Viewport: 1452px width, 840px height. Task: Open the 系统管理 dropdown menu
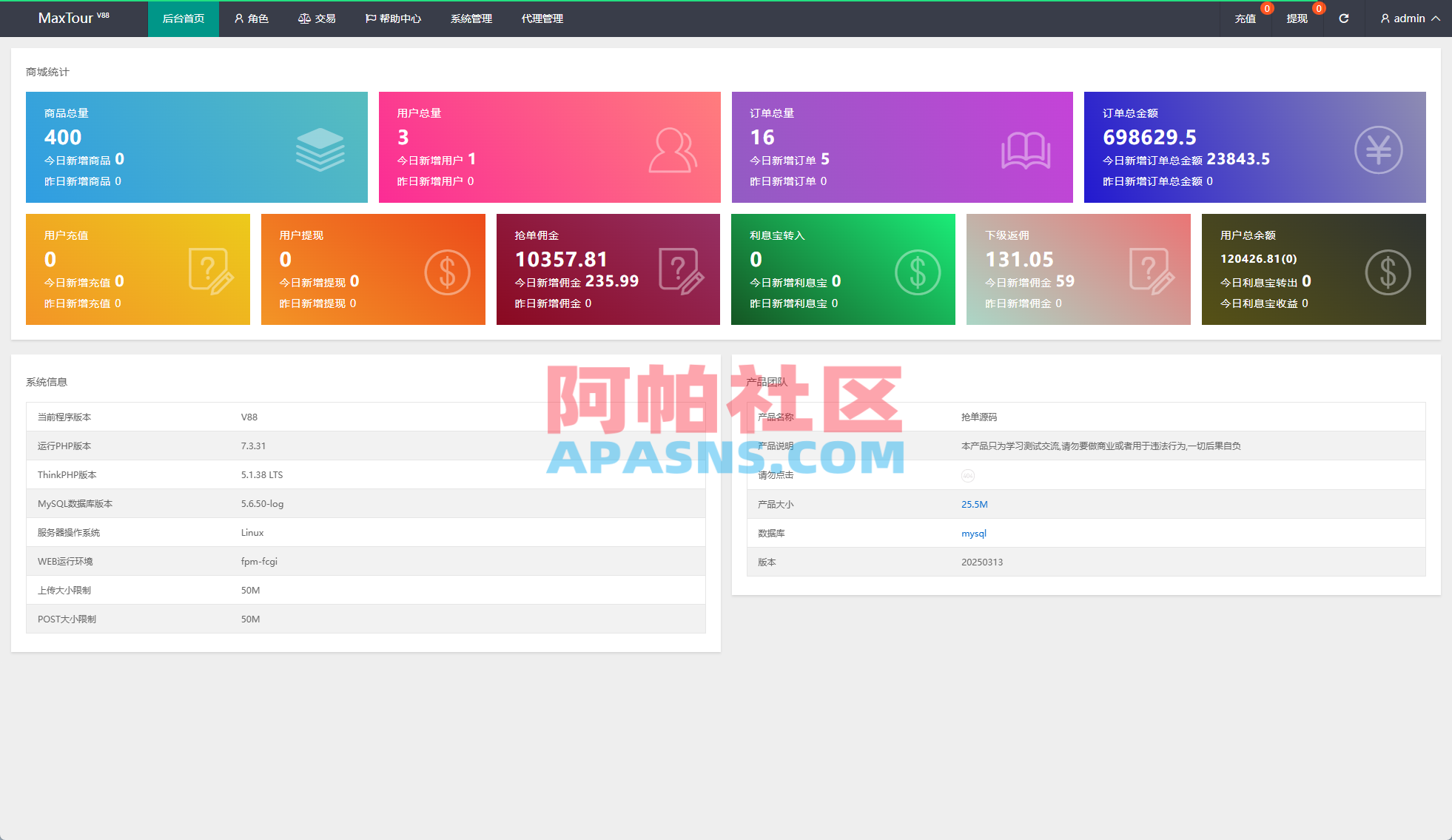pyautogui.click(x=471, y=19)
